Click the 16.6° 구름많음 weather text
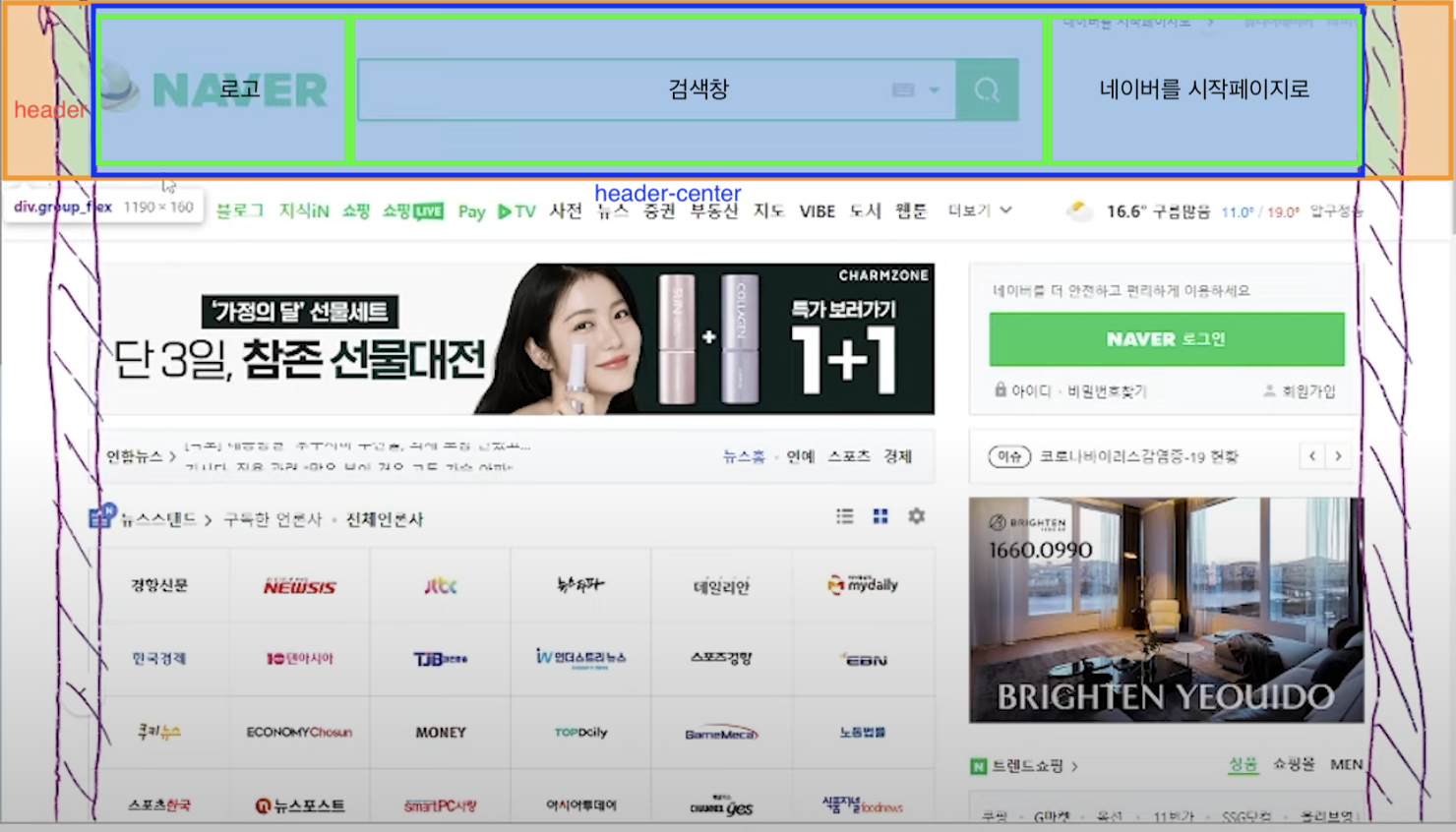 [1159, 211]
